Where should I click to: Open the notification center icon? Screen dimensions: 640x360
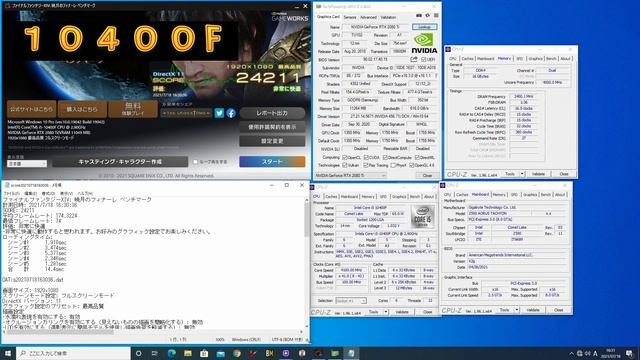pos(630,353)
